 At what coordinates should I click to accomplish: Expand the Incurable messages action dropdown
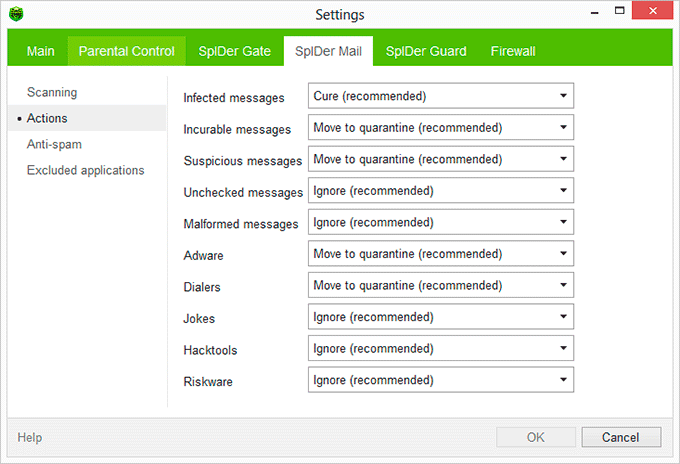tap(441, 127)
